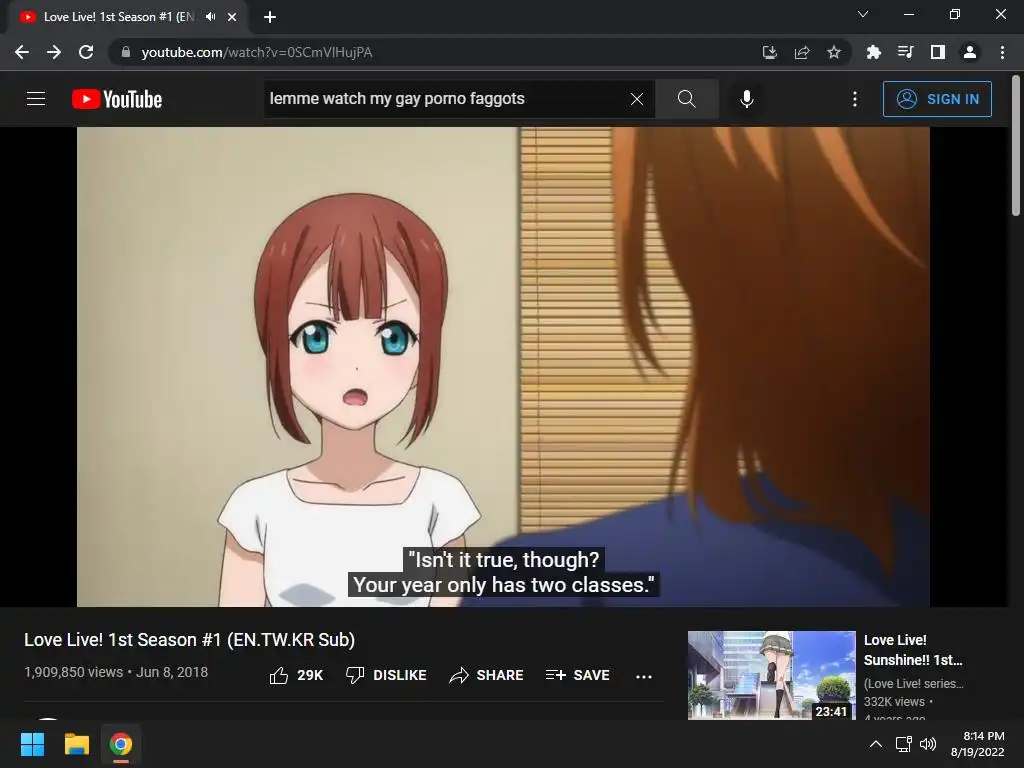This screenshot has width=1024, height=768.
Task: Show hidden system tray icons
Action: point(876,744)
